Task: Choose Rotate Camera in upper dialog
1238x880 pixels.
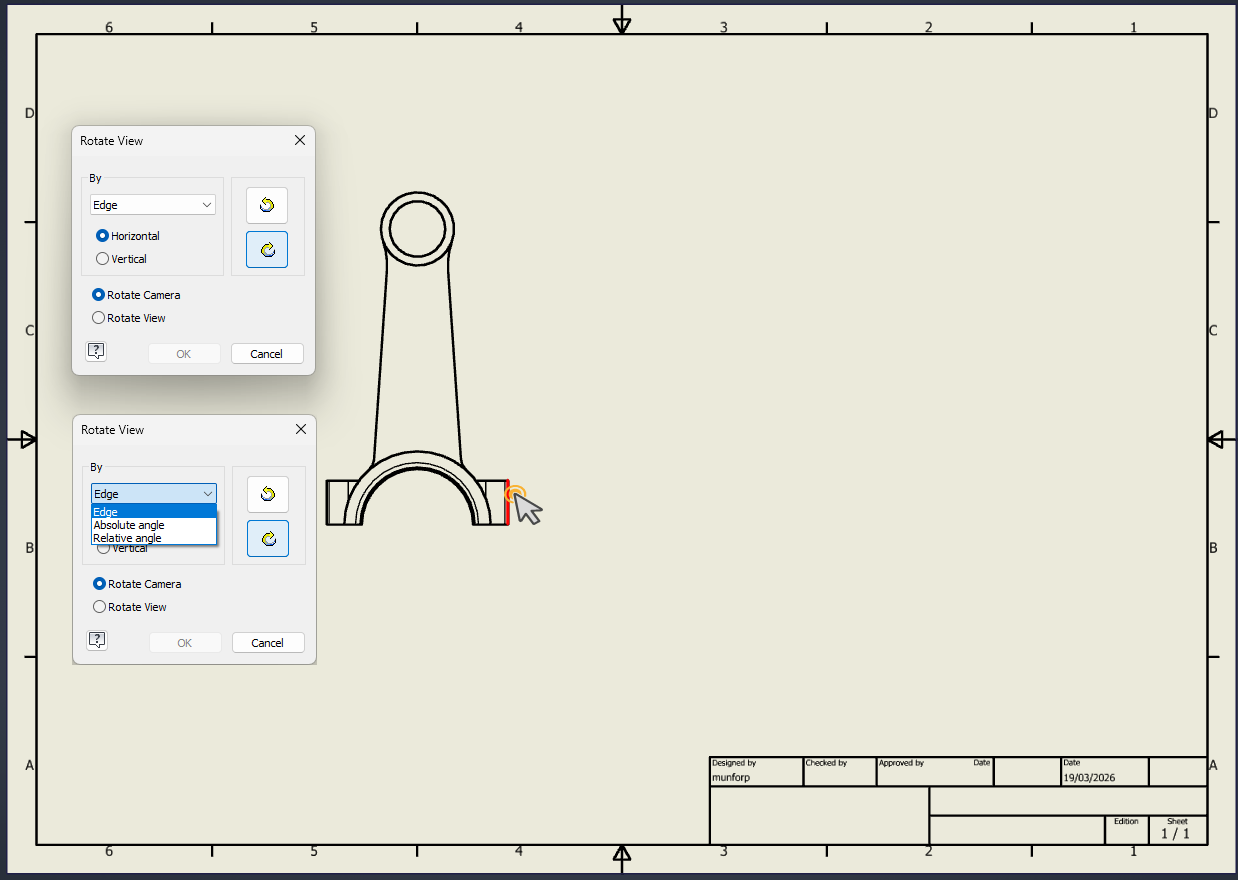Action: (x=136, y=295)
